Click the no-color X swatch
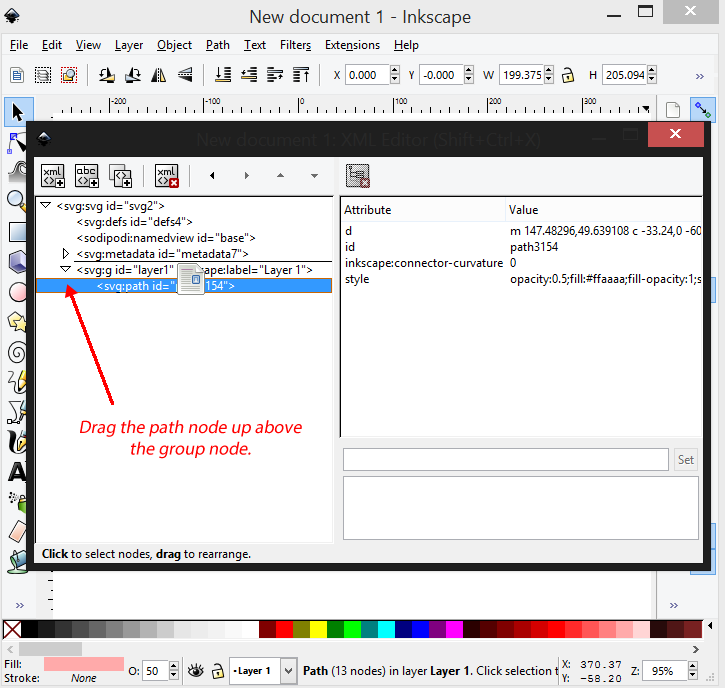Viewport: 725px width, 688px height. coord(12,629)
